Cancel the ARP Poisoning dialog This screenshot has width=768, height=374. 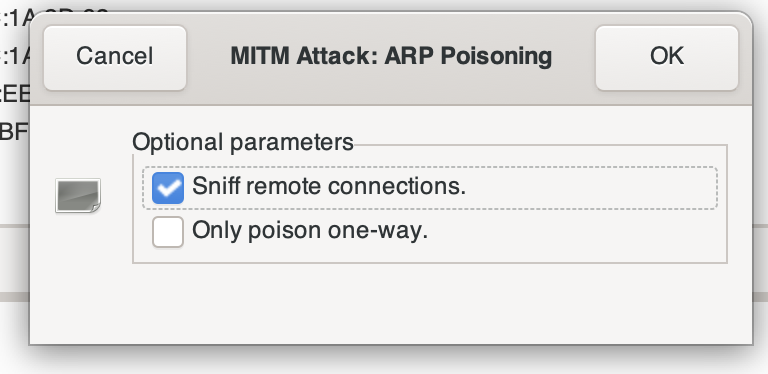pyautogui.click(x=115, y=57)
